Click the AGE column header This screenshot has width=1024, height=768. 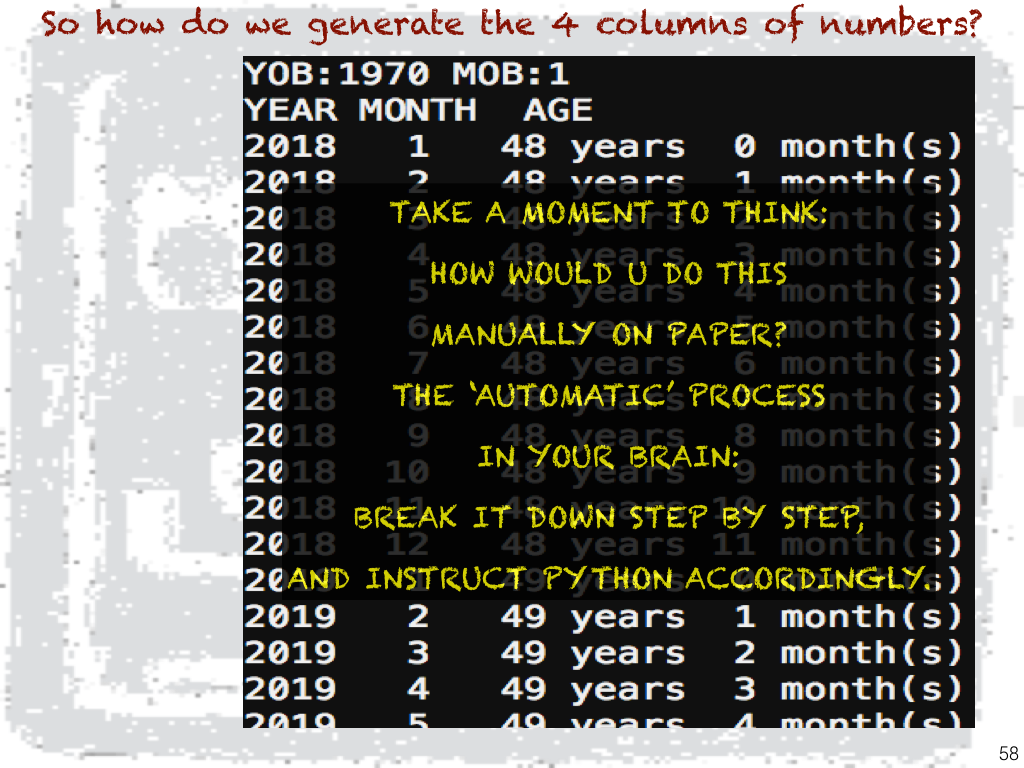coord(557,110)
